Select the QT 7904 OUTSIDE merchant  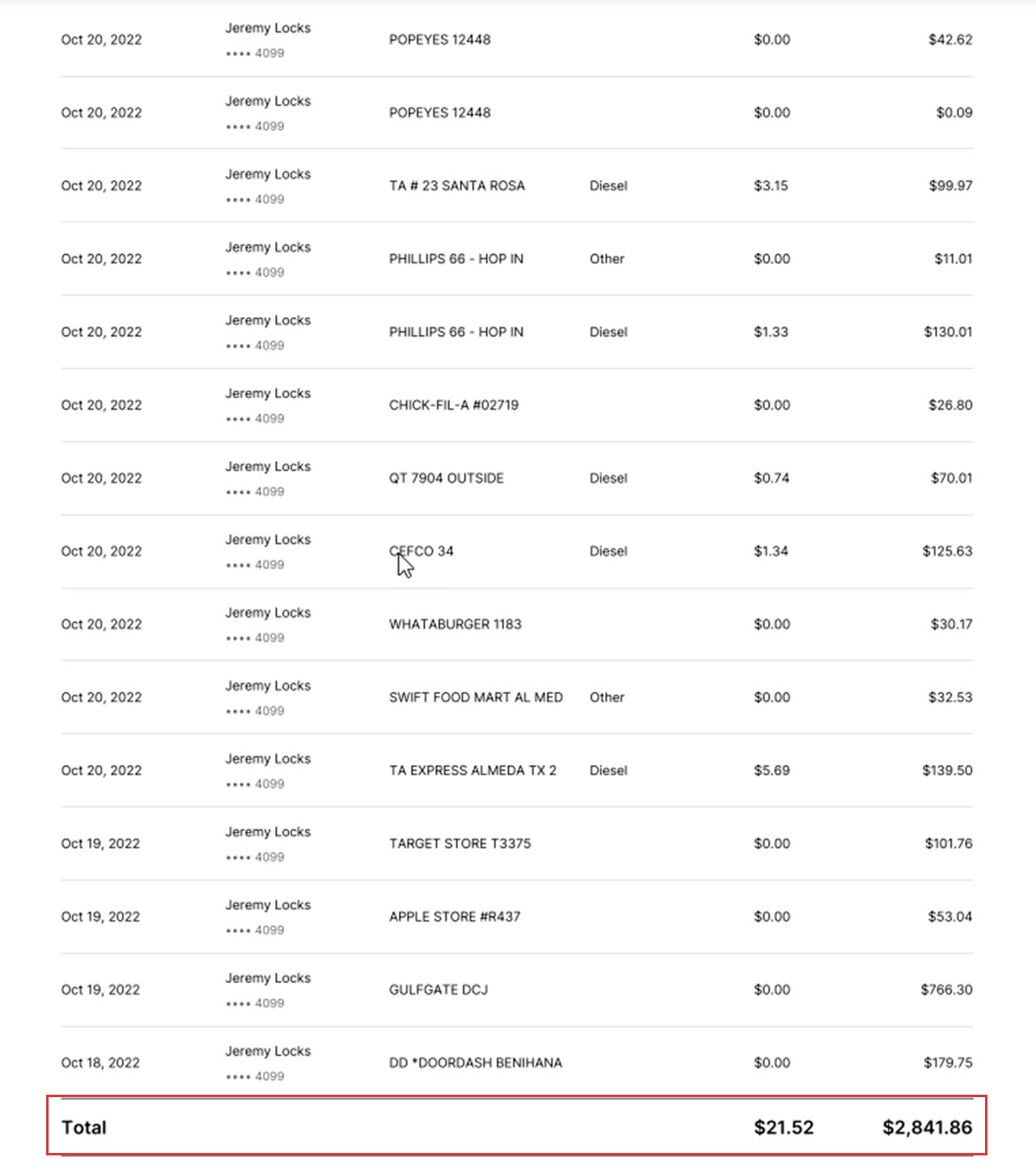coord(446,478)
